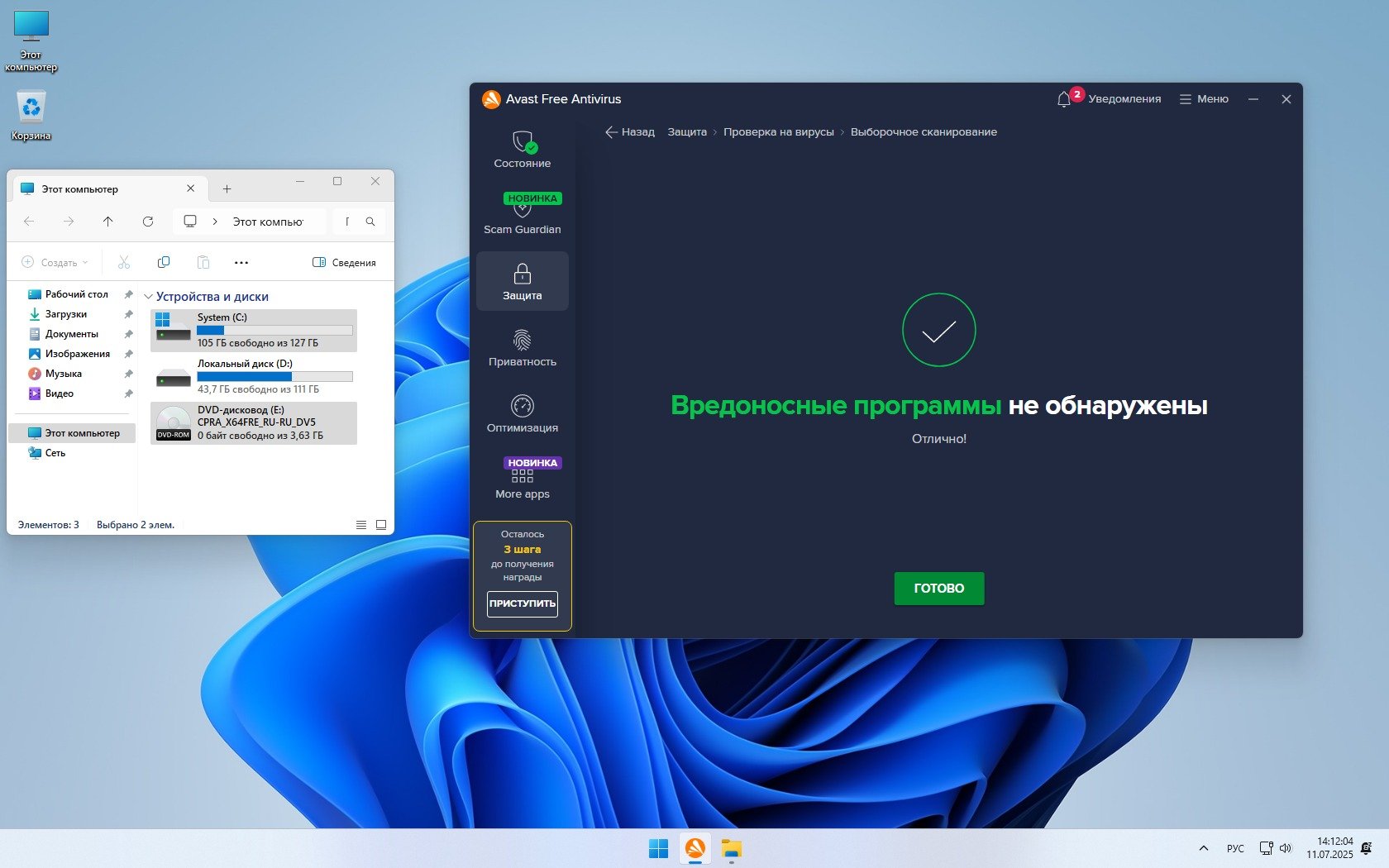
Task: Click the Explorer back arrow
Action: 29,222
